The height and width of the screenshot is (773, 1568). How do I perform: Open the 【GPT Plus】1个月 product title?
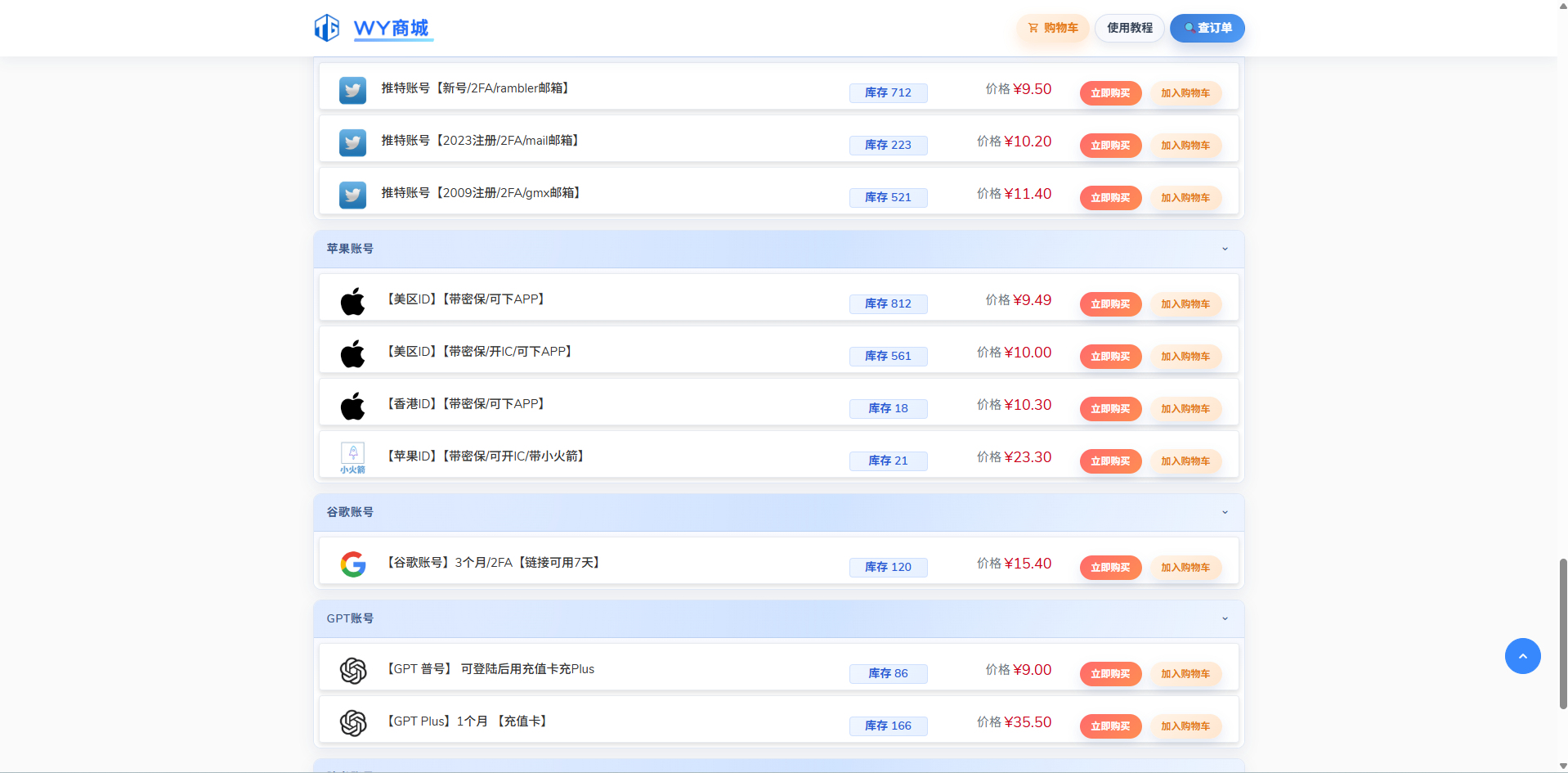pos(466,721)
